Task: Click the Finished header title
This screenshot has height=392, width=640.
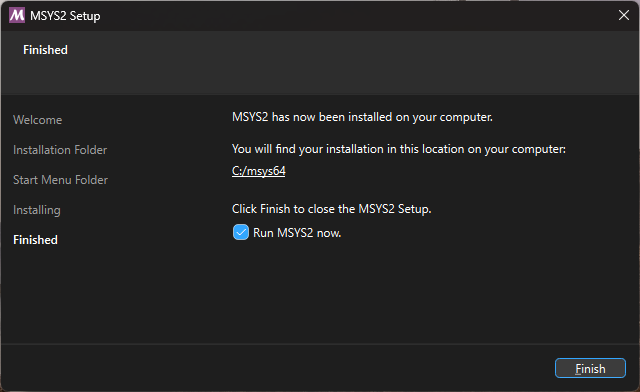Action: tap(45, 50)
